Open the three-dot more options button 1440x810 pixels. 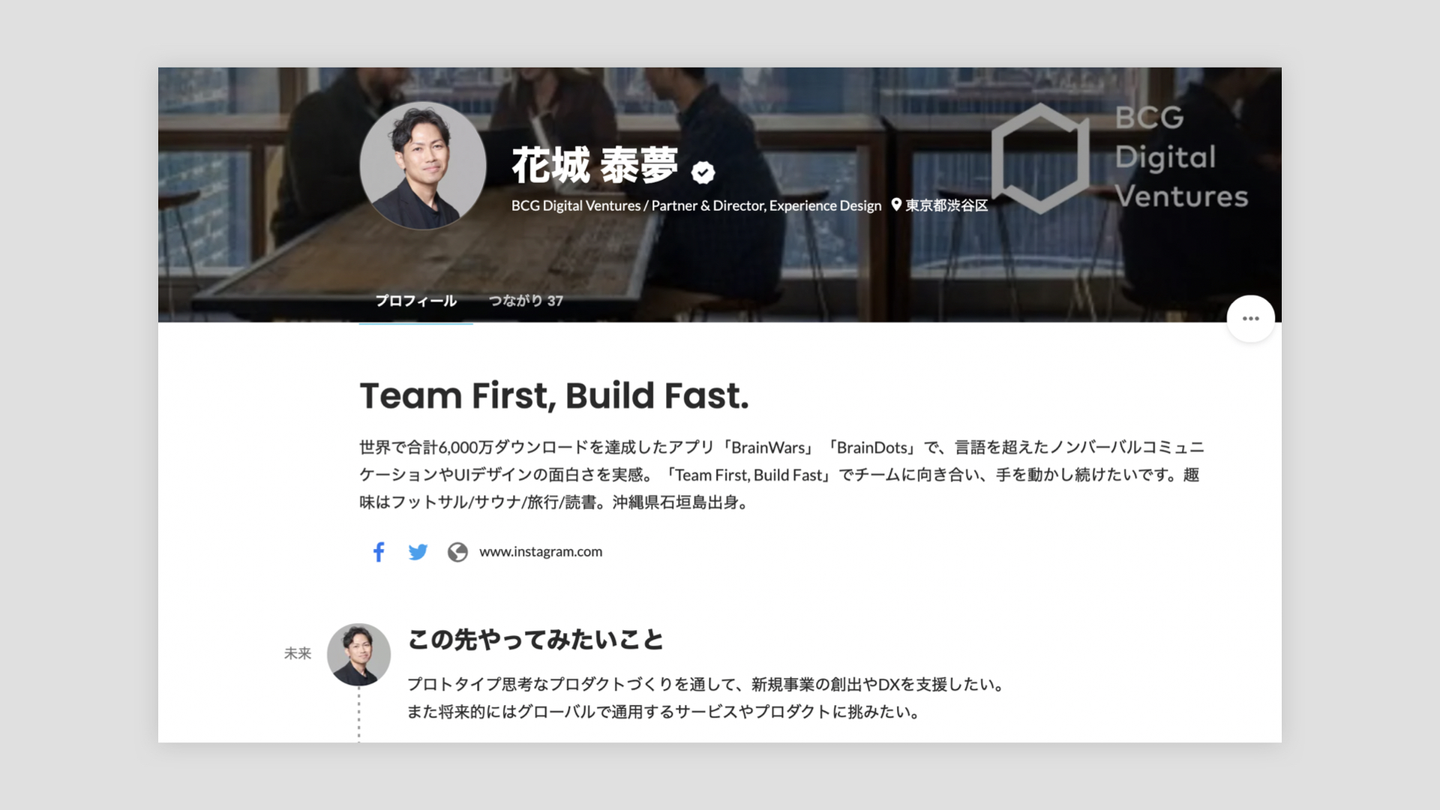pyautogui.click(x=1251, y=319)
